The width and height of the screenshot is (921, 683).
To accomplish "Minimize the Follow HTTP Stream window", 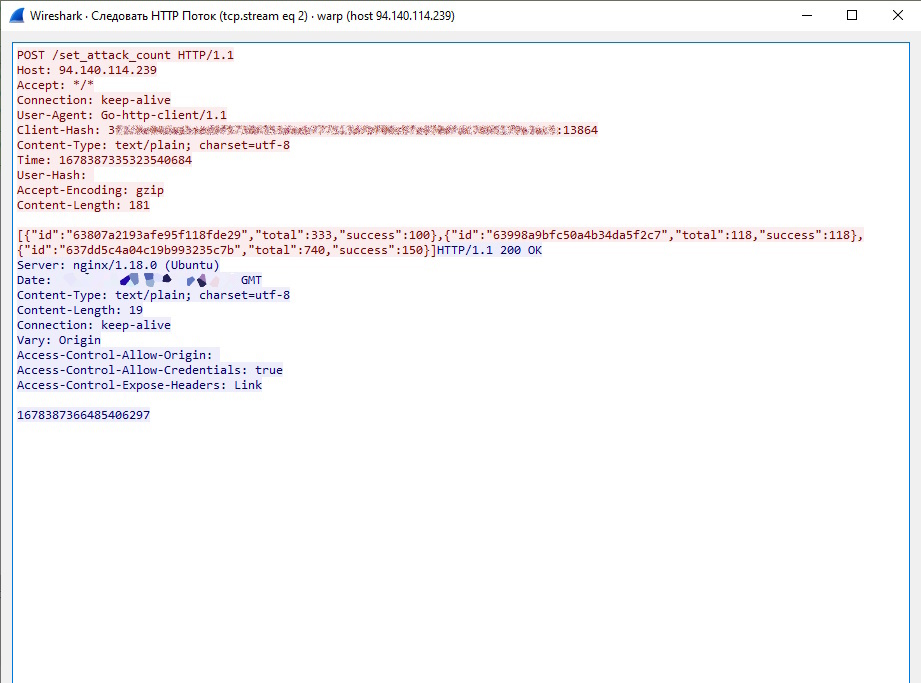I will (x=806, y=16).
